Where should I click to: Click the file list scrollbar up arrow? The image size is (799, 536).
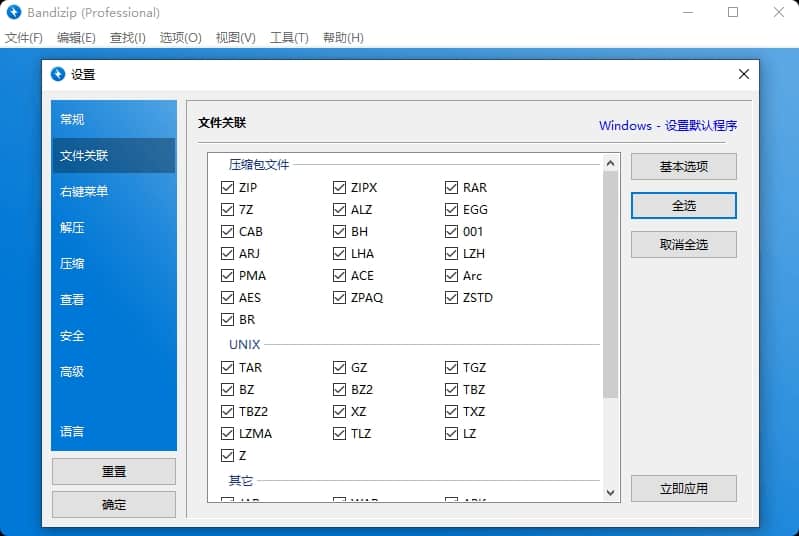[x=610, y=163]
